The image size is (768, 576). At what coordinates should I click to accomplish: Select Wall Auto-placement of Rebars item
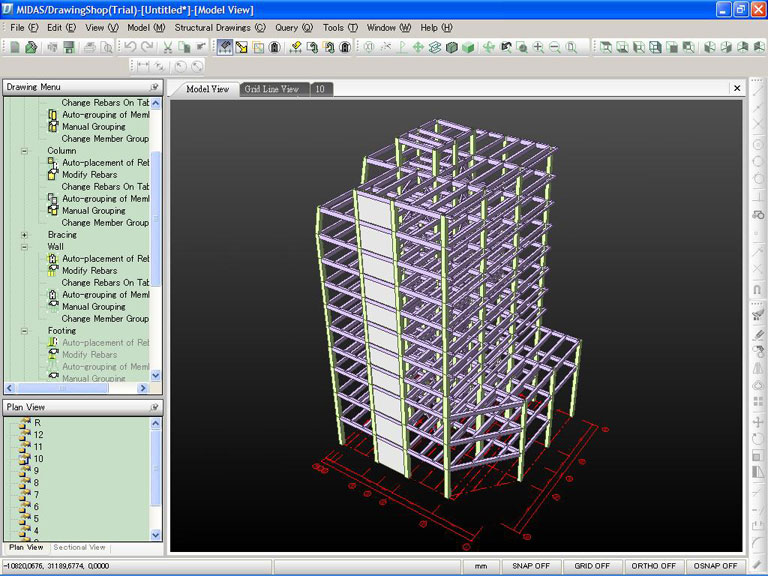tap(105, 258)
